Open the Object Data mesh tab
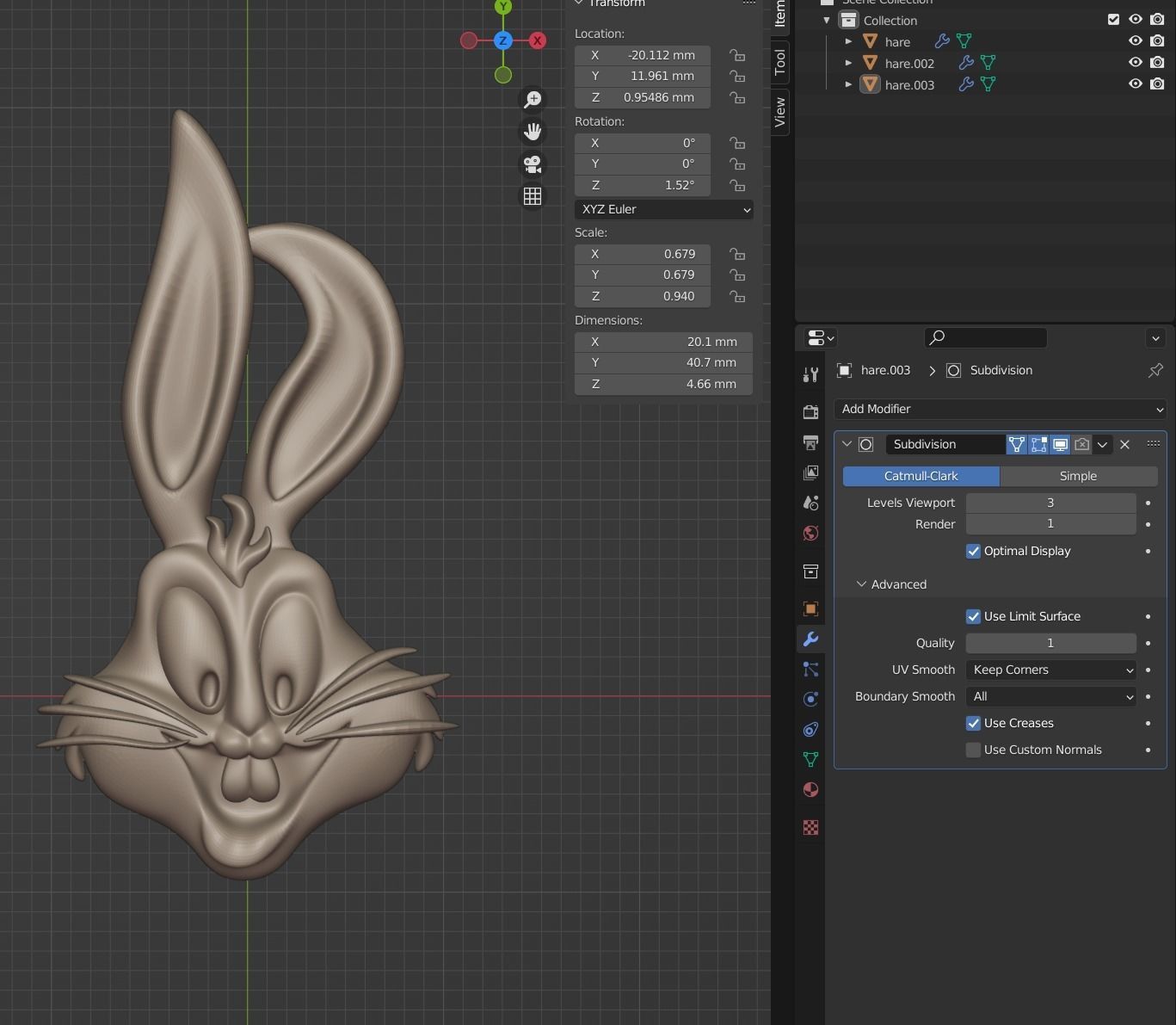Image resolution: width=1176 pixels, height=1025 pixels. [x=810, y=759]
